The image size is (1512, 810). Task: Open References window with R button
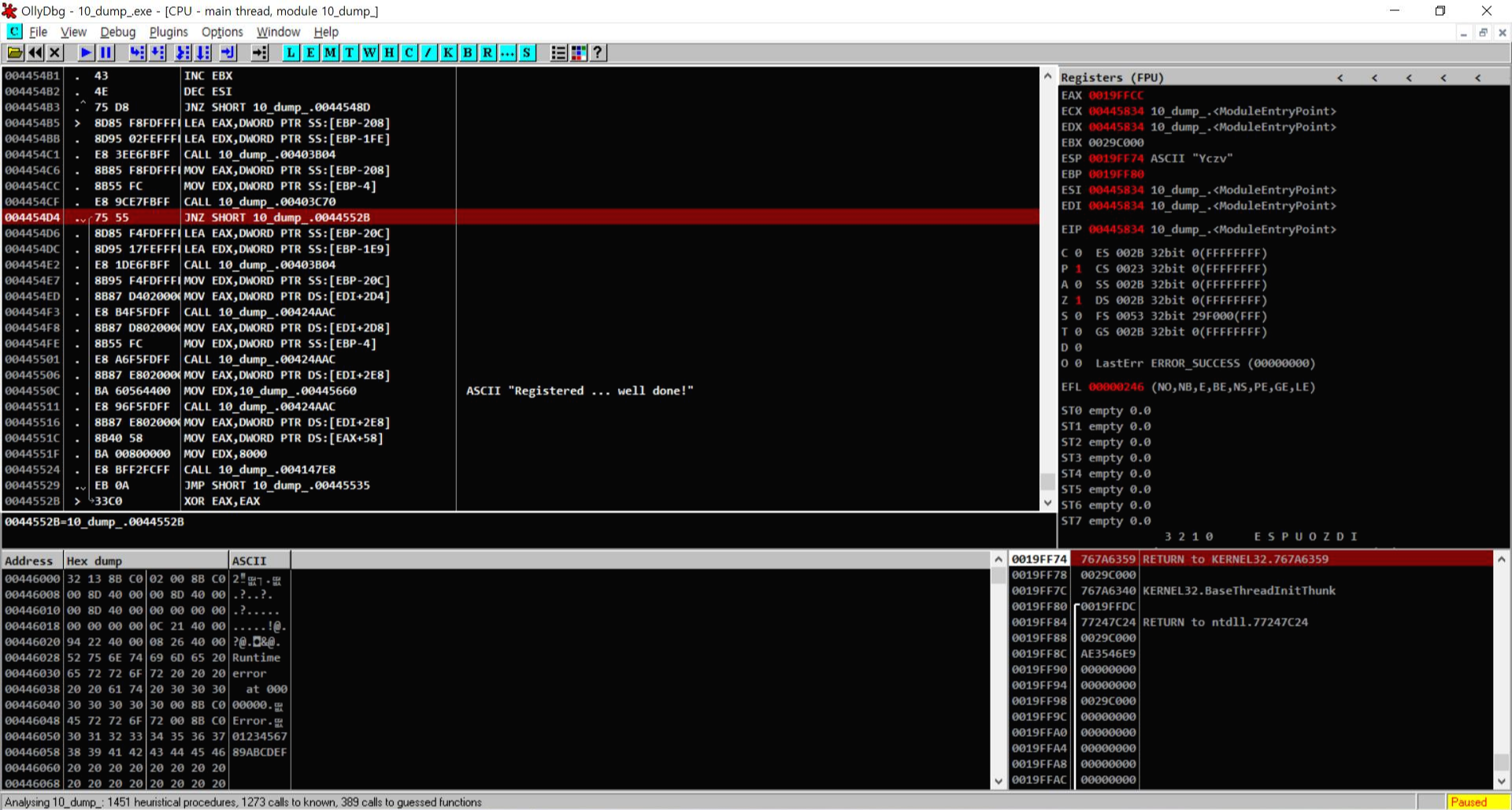click(x=488, y=53)
